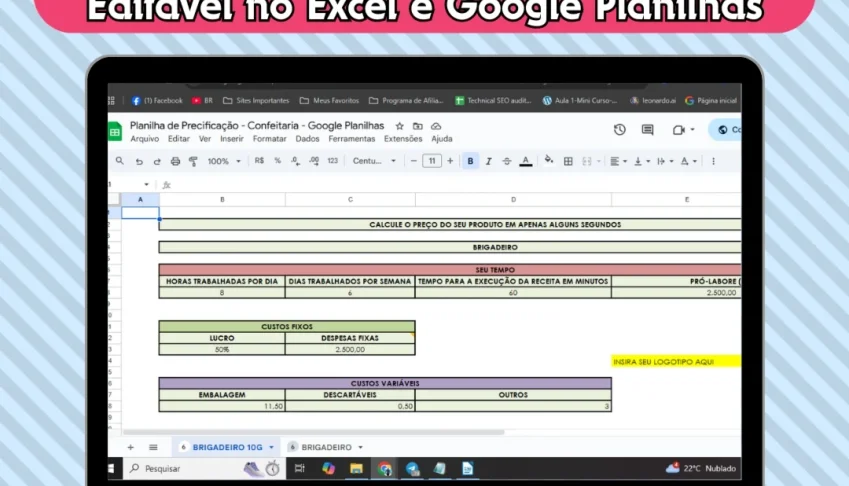
Task: Open Telegram from the taskbar
Action: (413, 469)
